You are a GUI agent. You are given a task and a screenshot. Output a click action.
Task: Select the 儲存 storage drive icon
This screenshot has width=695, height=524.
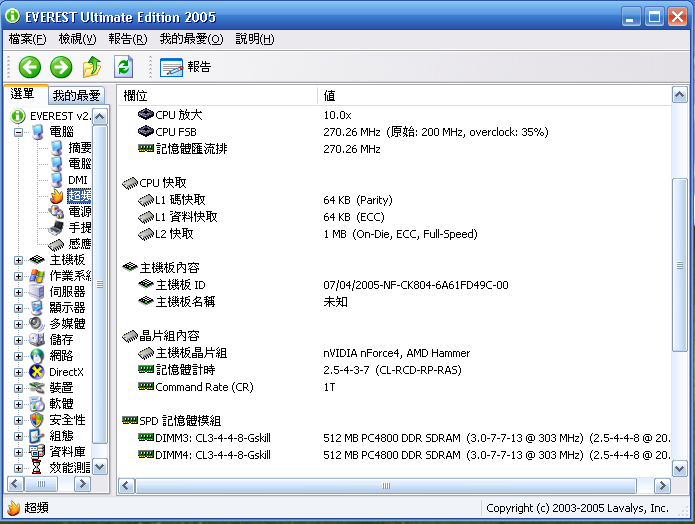[x=37, y=340]
